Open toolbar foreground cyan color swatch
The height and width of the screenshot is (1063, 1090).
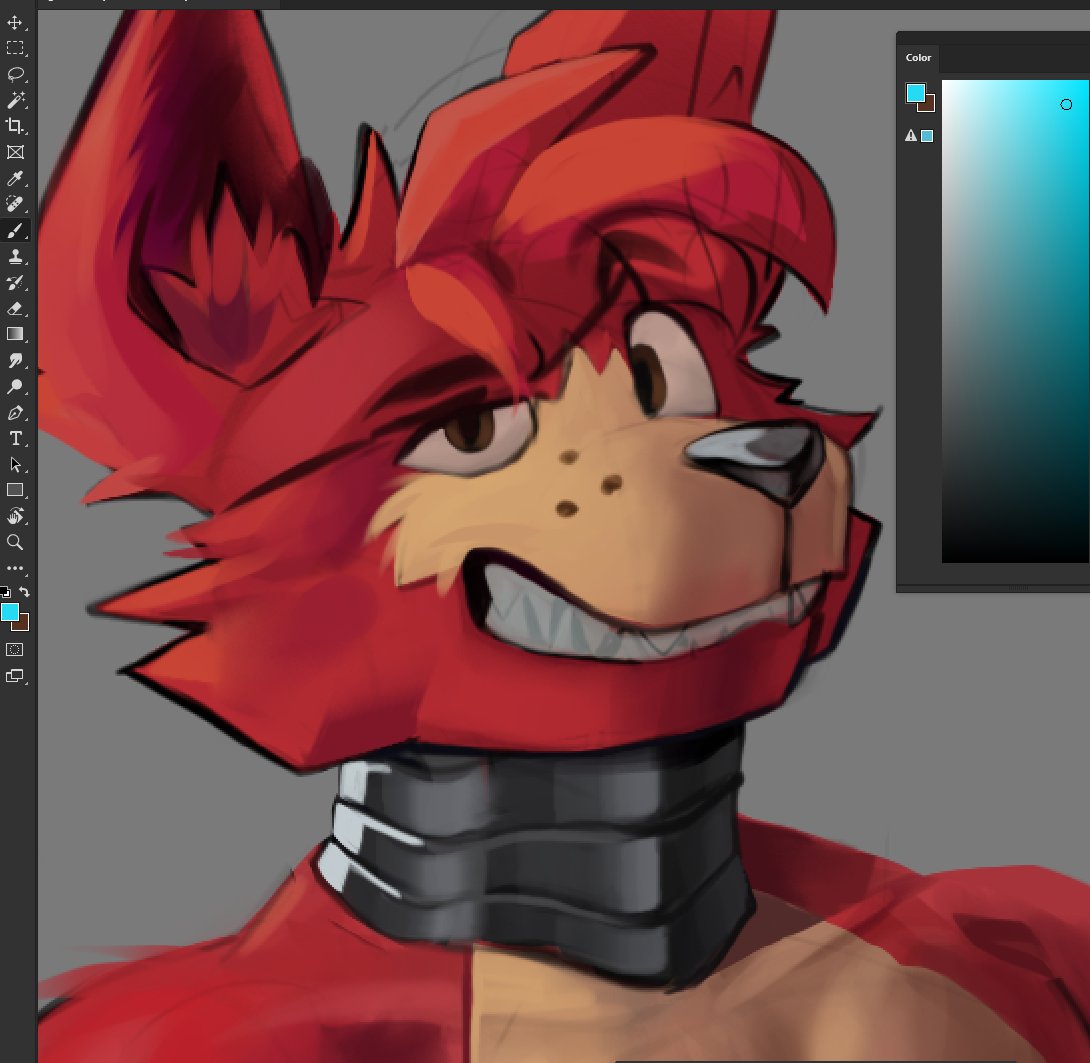coord(9,612)
